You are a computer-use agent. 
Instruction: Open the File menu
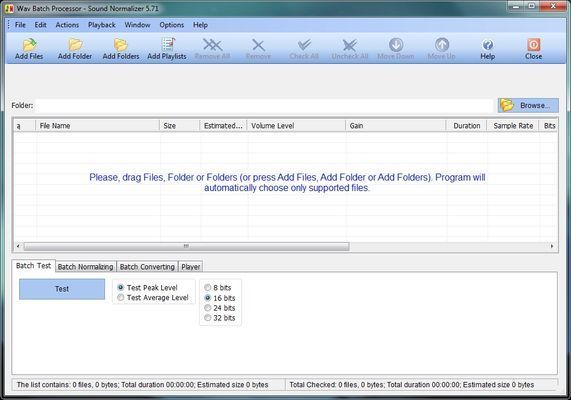tap(20, 25)
